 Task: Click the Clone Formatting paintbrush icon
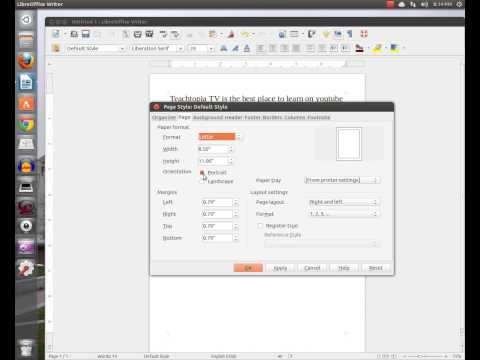click(231, 34)
